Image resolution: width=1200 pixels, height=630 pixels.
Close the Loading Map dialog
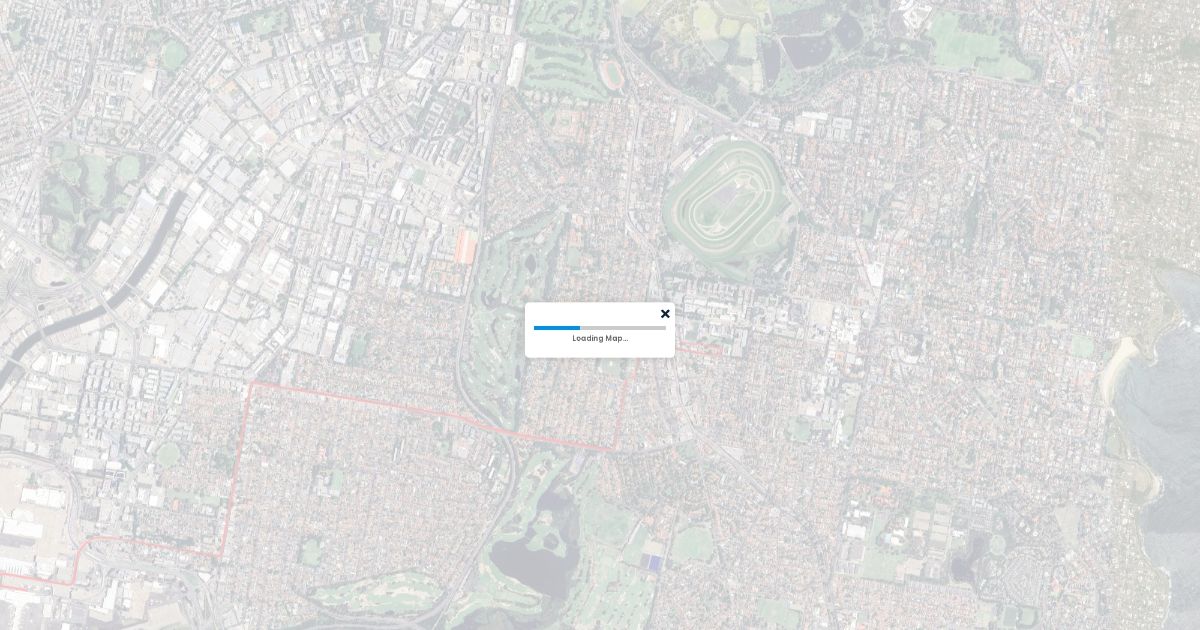(x=665, y=314)
